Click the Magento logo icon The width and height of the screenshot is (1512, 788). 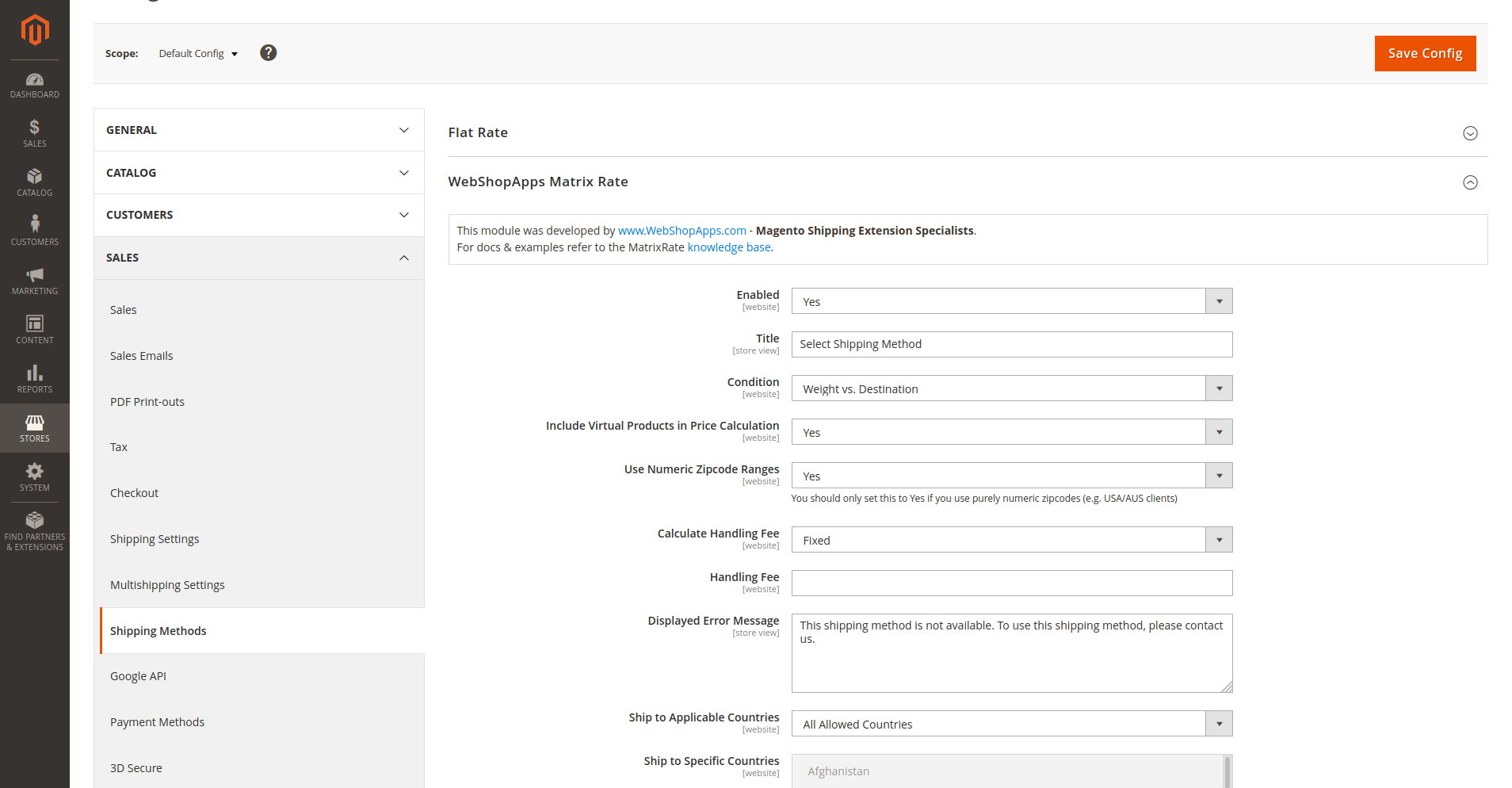coord(35,30)
